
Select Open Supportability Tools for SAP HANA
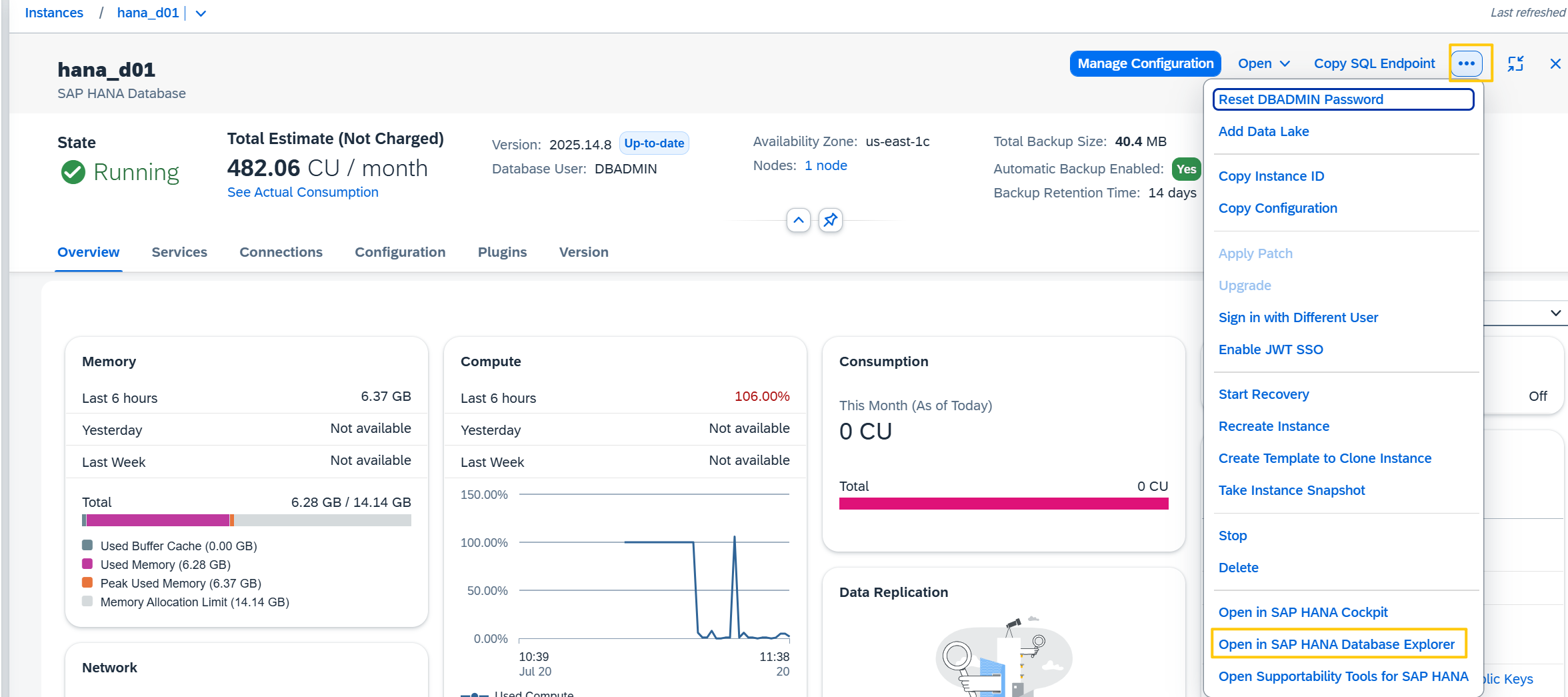pos(1343,676)
